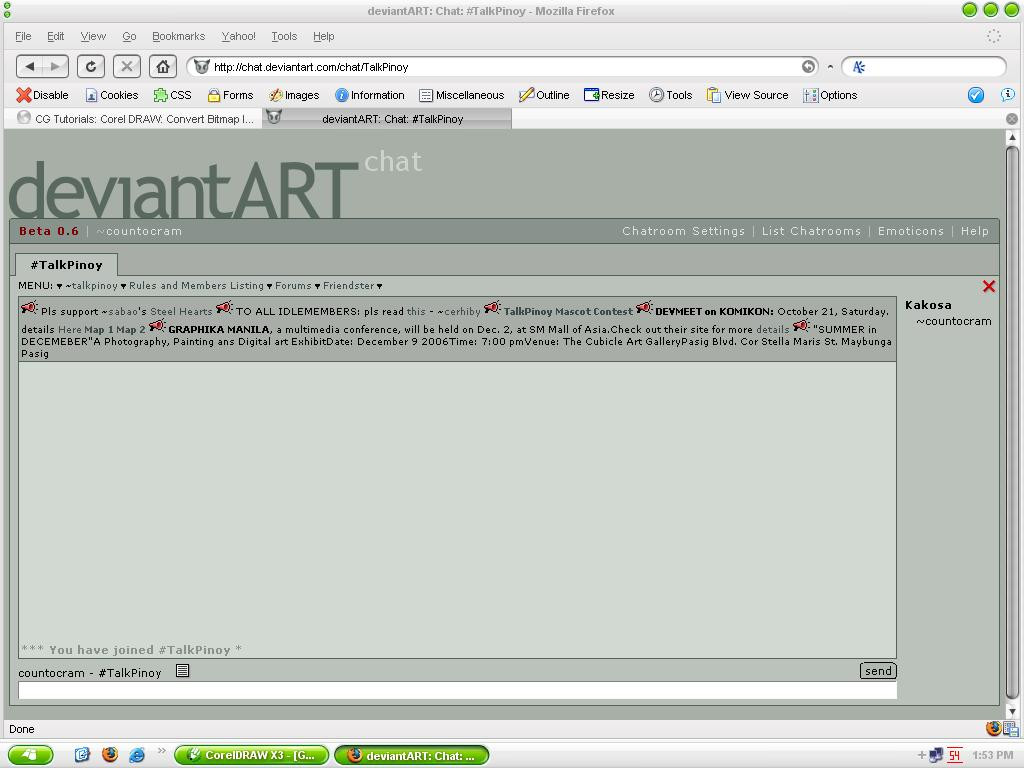1024x768 pixels.
Task: Open the Information developer toolbar menu
Action: point(370,95)
